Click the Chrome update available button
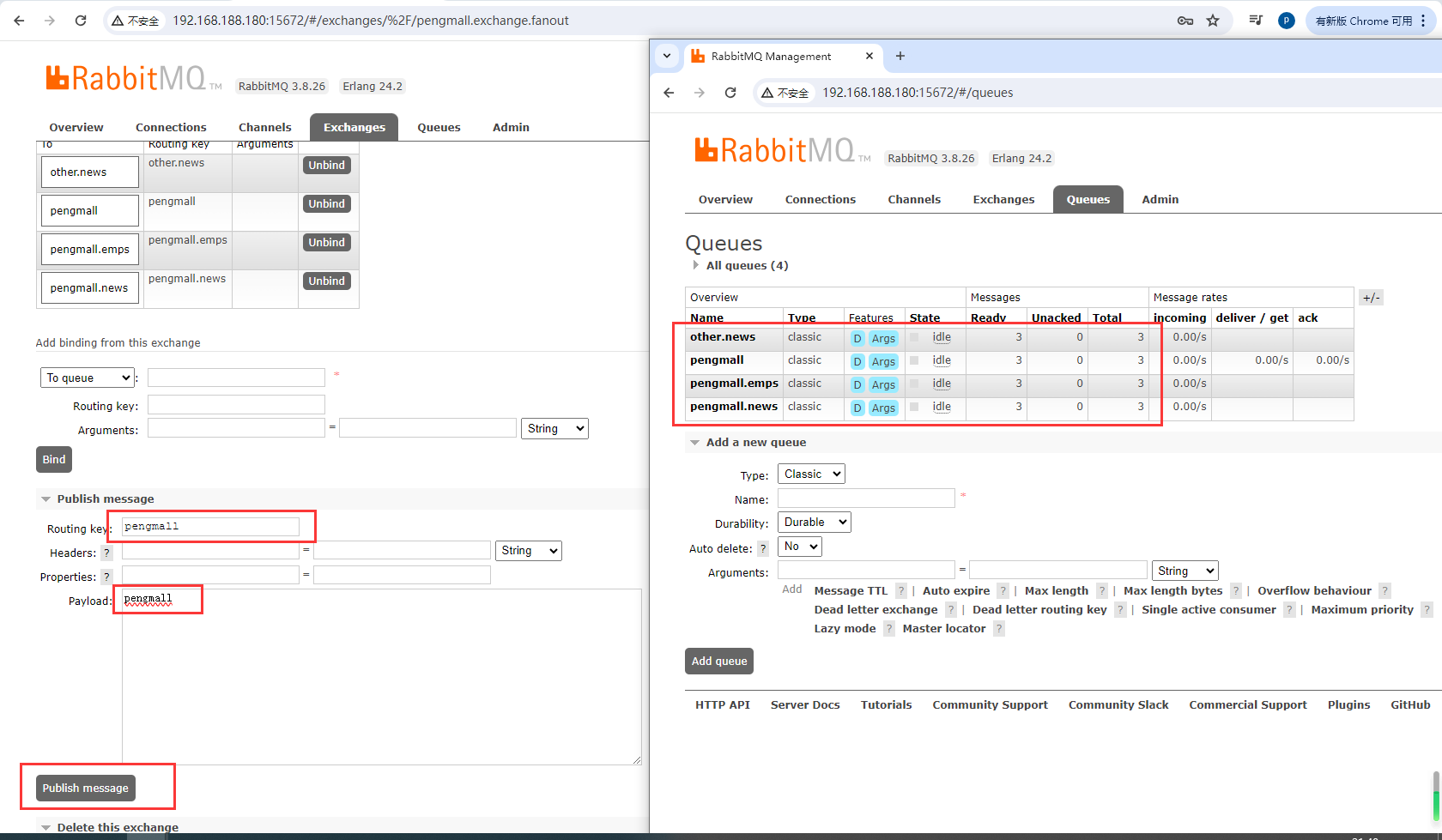This screenshot has height=840, width=1442. [x=1364, y=21]
